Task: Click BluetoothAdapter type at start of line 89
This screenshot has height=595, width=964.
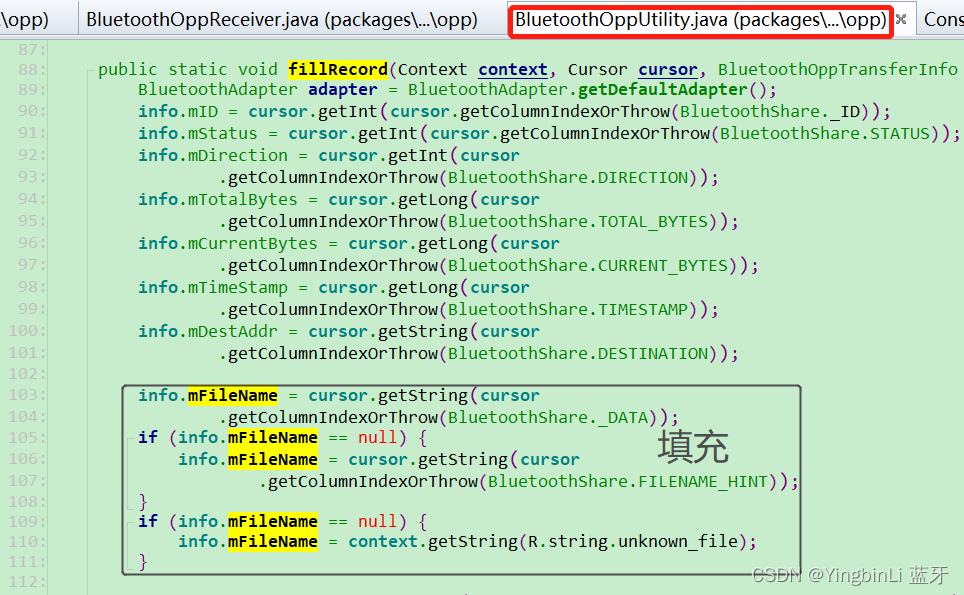Action: [218, 90]
